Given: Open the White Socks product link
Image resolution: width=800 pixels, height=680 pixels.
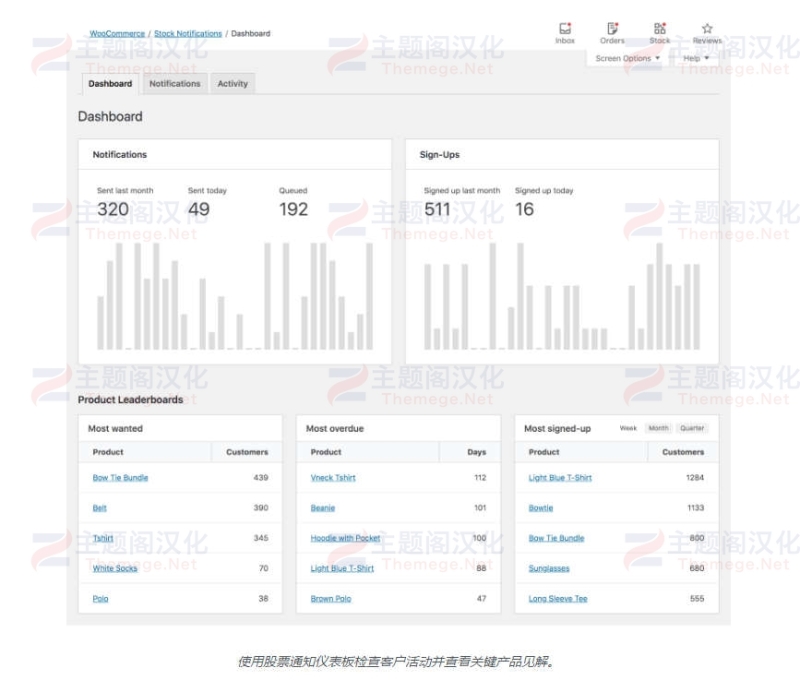Looking at the screenshot, I should pos(115,568).
